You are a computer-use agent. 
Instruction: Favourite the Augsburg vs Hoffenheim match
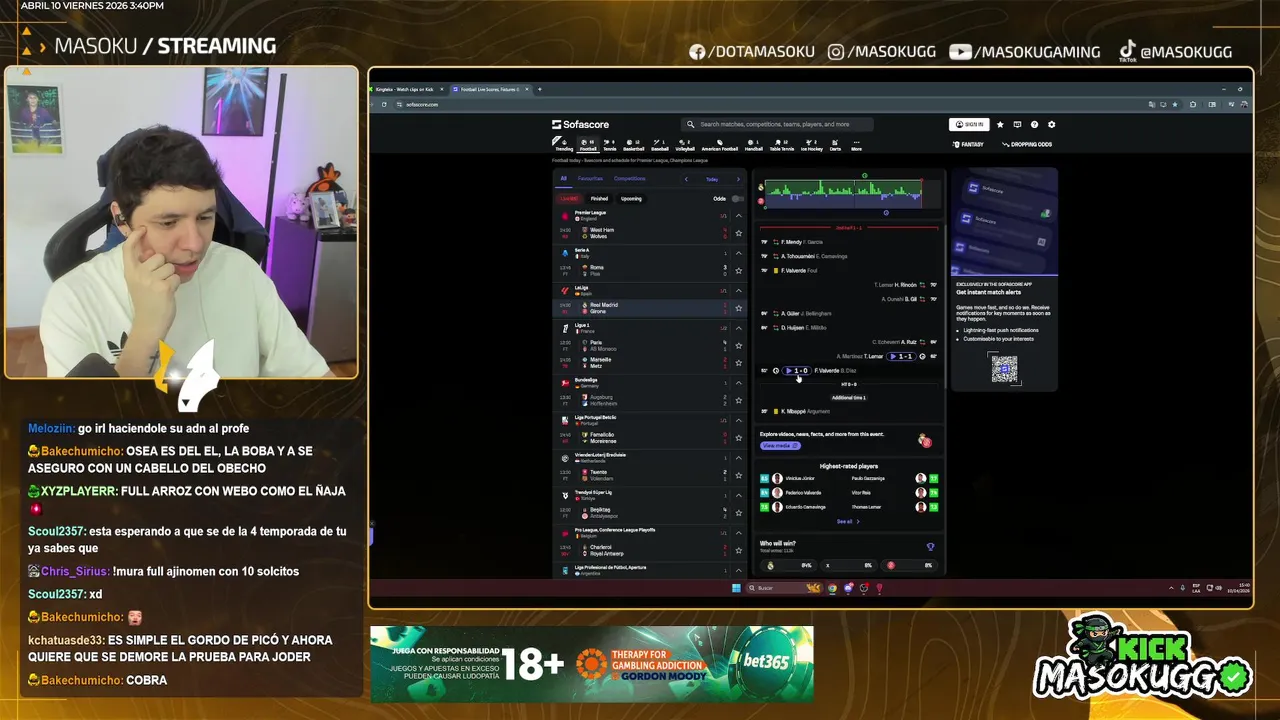point(739,400)
